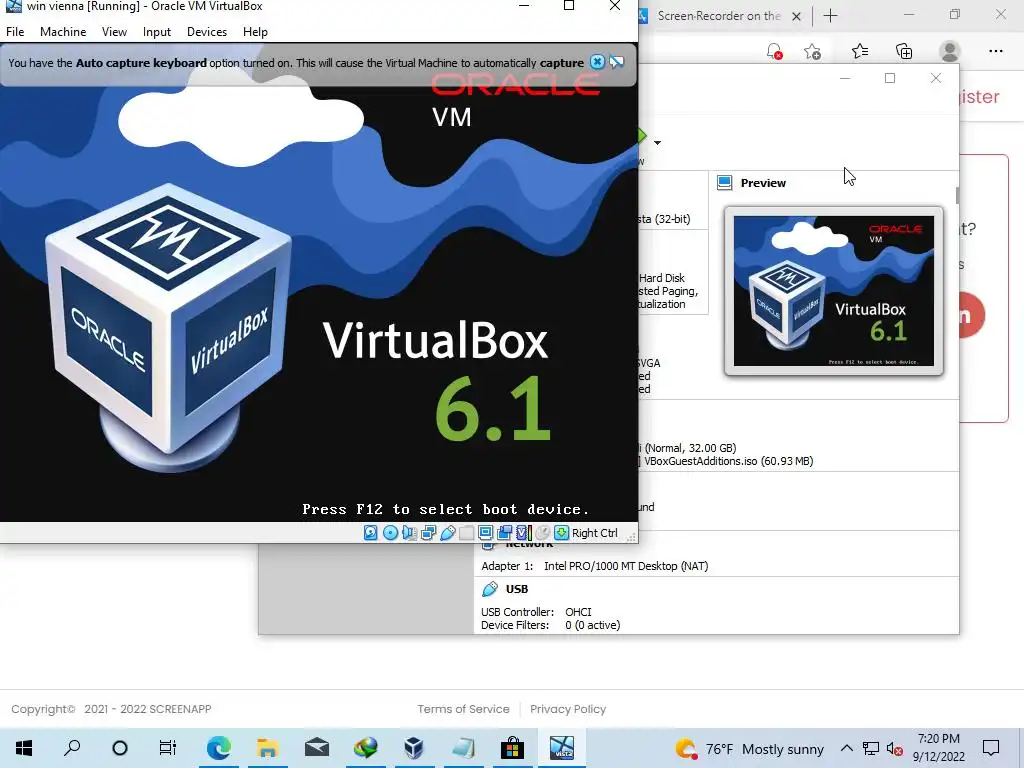1024x768 pixels.
Task: Click the mouse integration status icon
Action: click(x=542, y=533)
